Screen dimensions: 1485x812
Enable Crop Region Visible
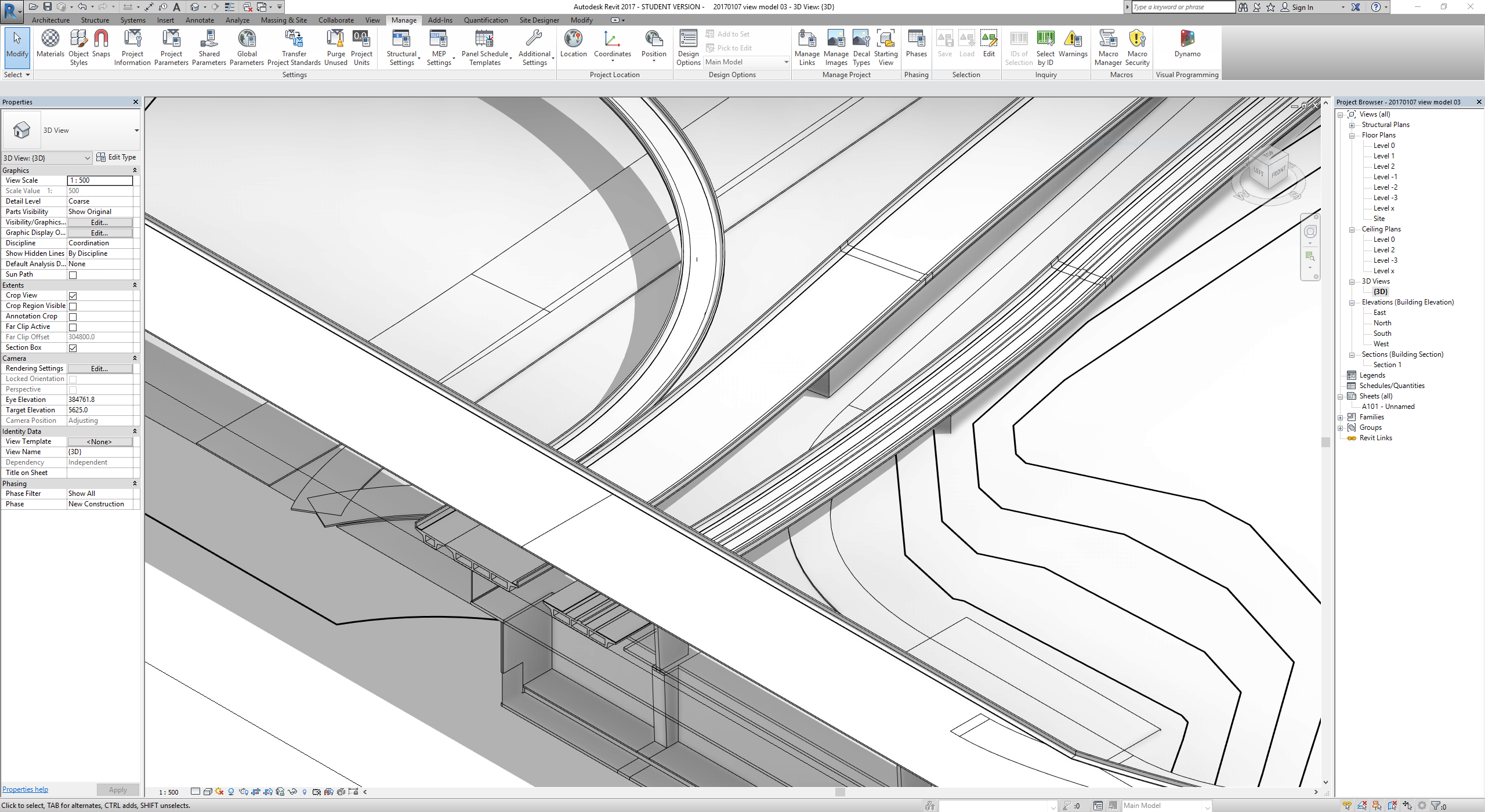73,306
